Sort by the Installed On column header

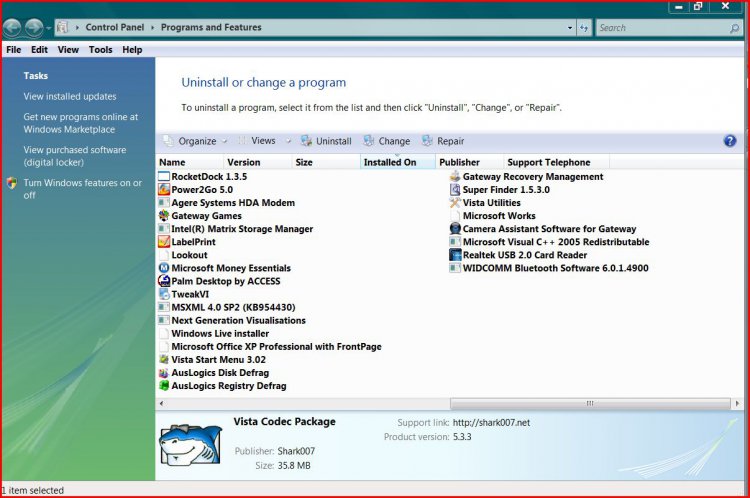[397, 162]
